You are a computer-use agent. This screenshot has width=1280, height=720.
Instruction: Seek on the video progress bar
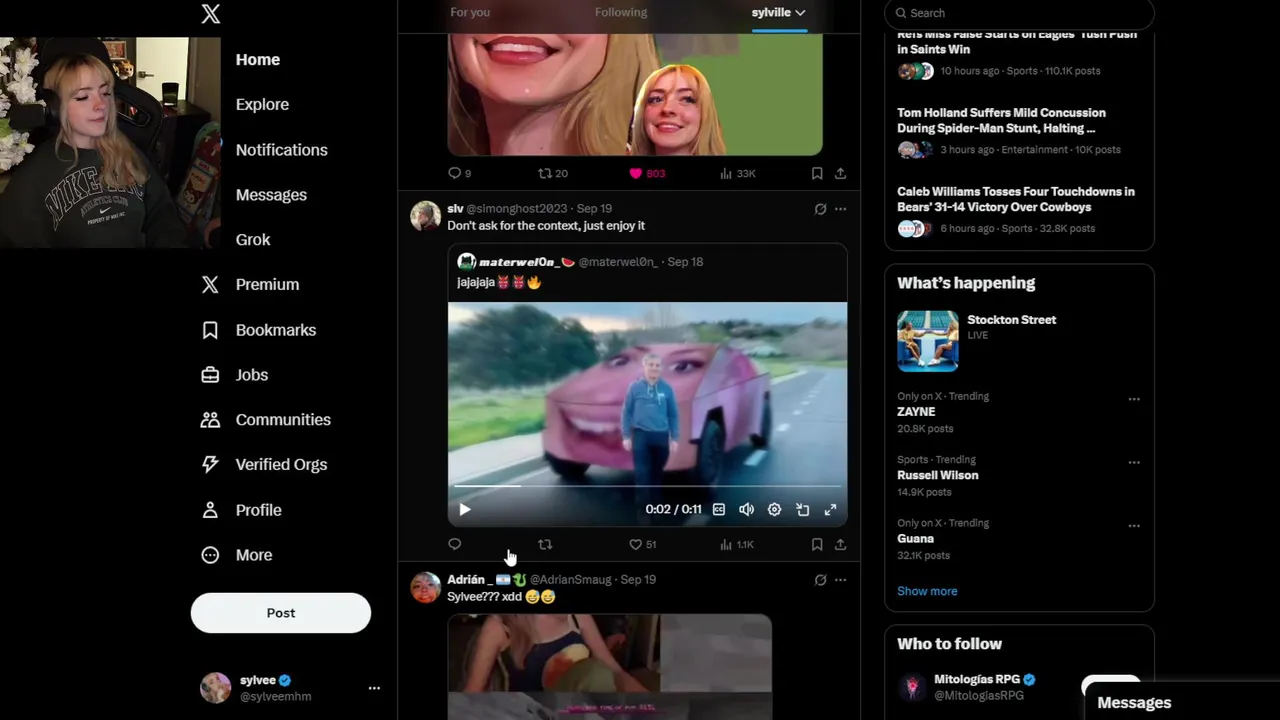pos(647,486)
